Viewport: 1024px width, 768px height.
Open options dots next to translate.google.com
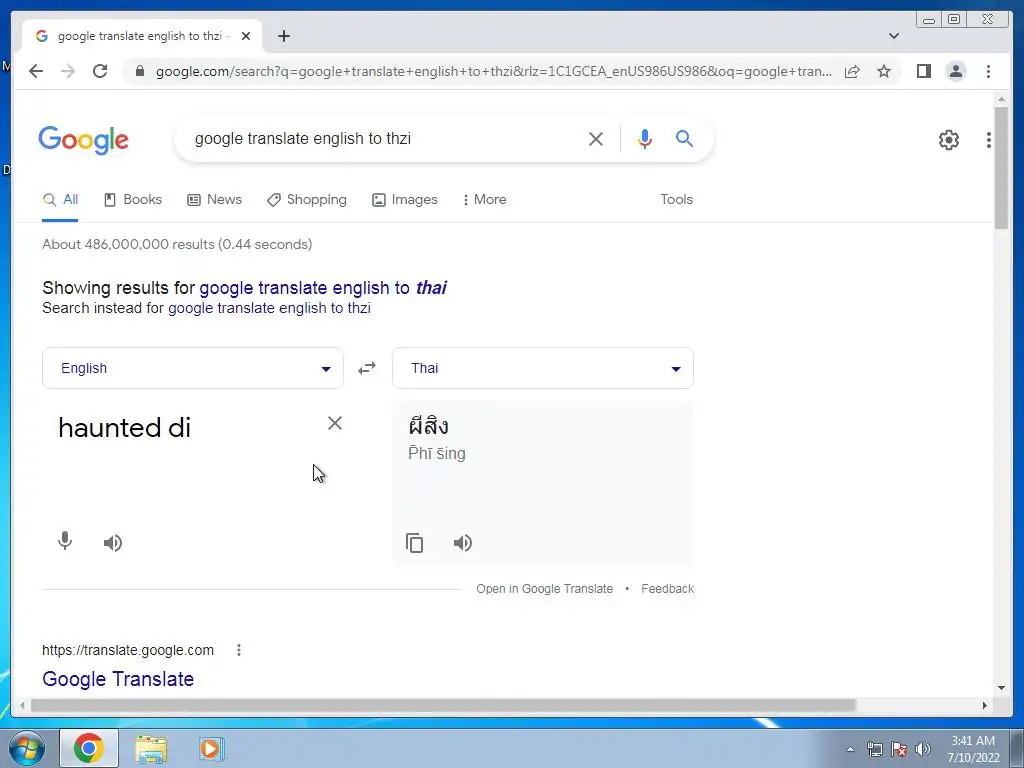(239, 650)
